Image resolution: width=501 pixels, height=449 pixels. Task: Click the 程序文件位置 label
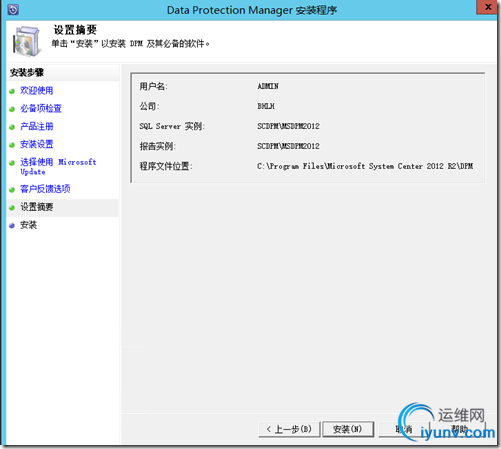click(x=166, y=166)
